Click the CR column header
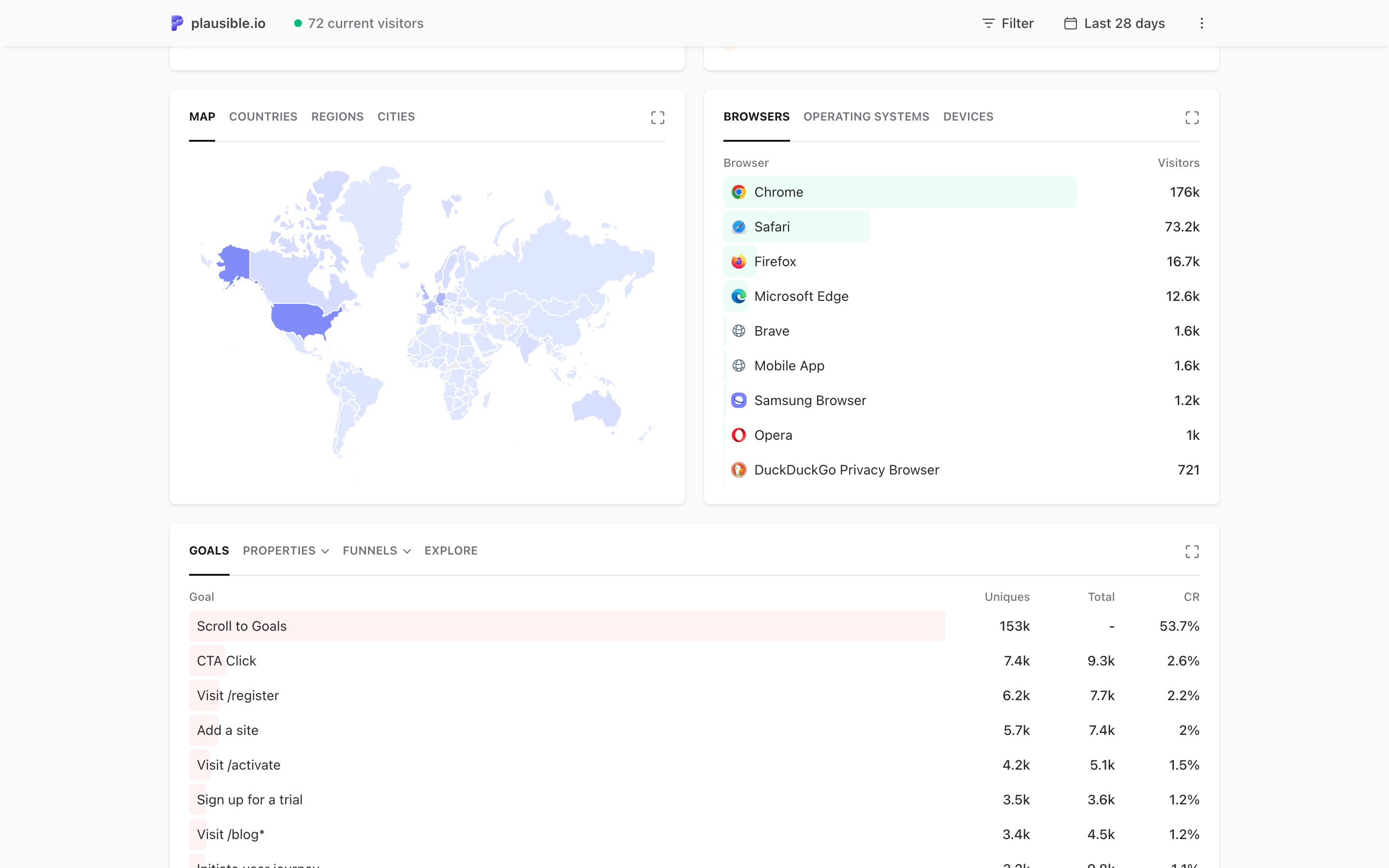Viewport: 1389px width, 868px height. 1192,597
